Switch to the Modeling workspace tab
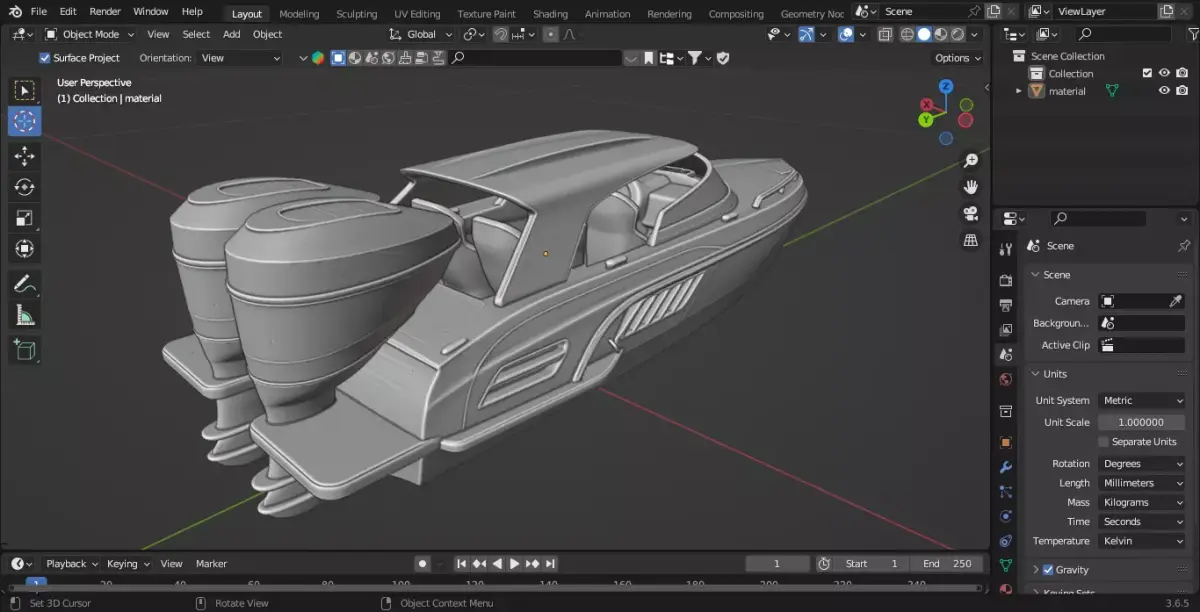 299,14
